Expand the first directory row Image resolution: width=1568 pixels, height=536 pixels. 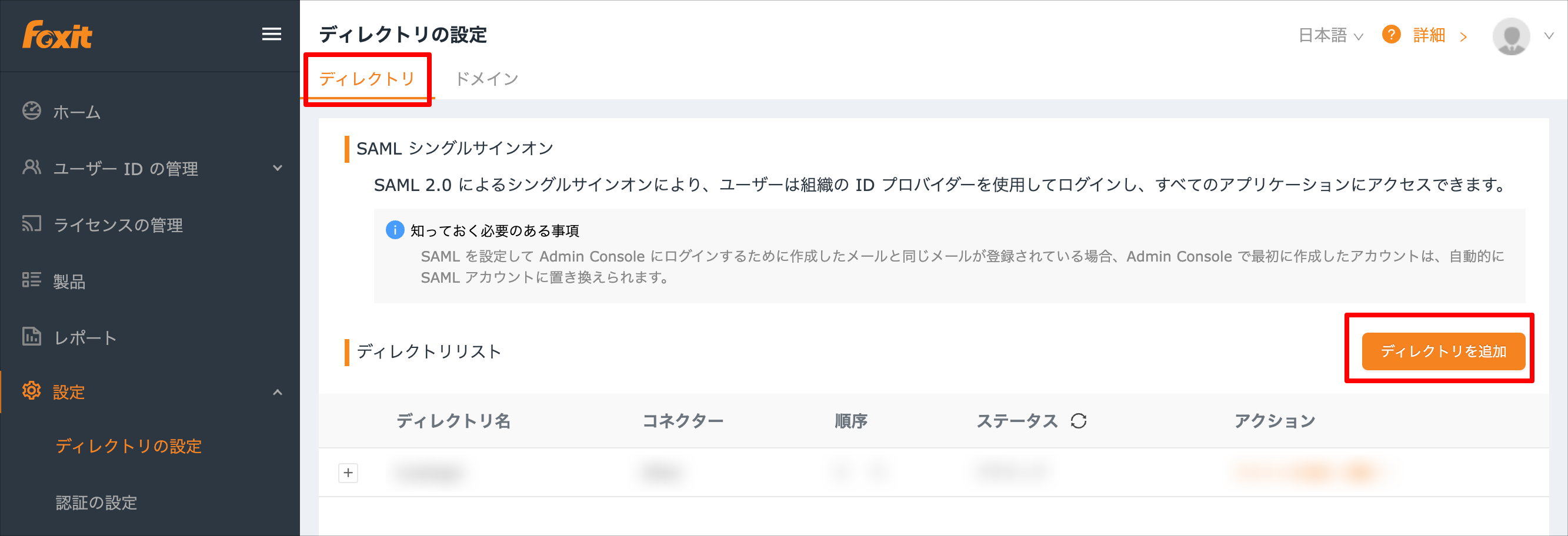pos(348,473)
